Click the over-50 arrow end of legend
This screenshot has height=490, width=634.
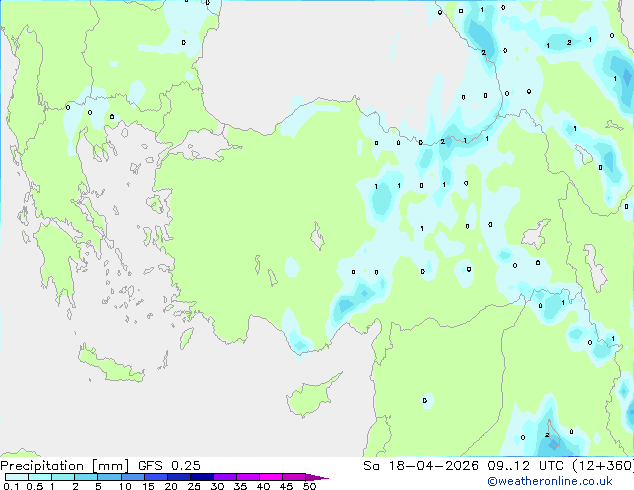pyautogui.click(x=317, y=477)
